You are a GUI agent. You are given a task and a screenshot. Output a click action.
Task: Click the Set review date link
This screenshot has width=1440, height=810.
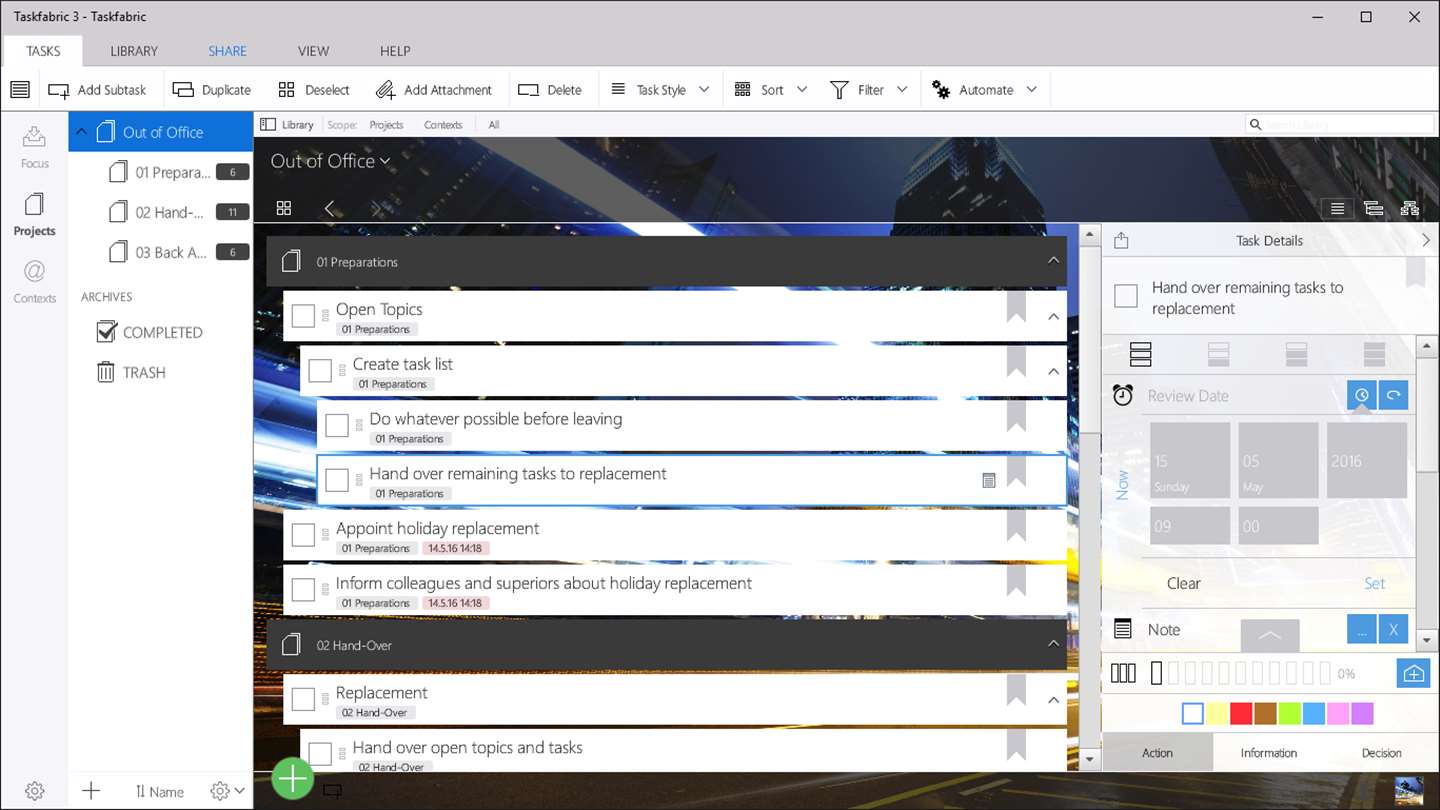(1375, 583)
